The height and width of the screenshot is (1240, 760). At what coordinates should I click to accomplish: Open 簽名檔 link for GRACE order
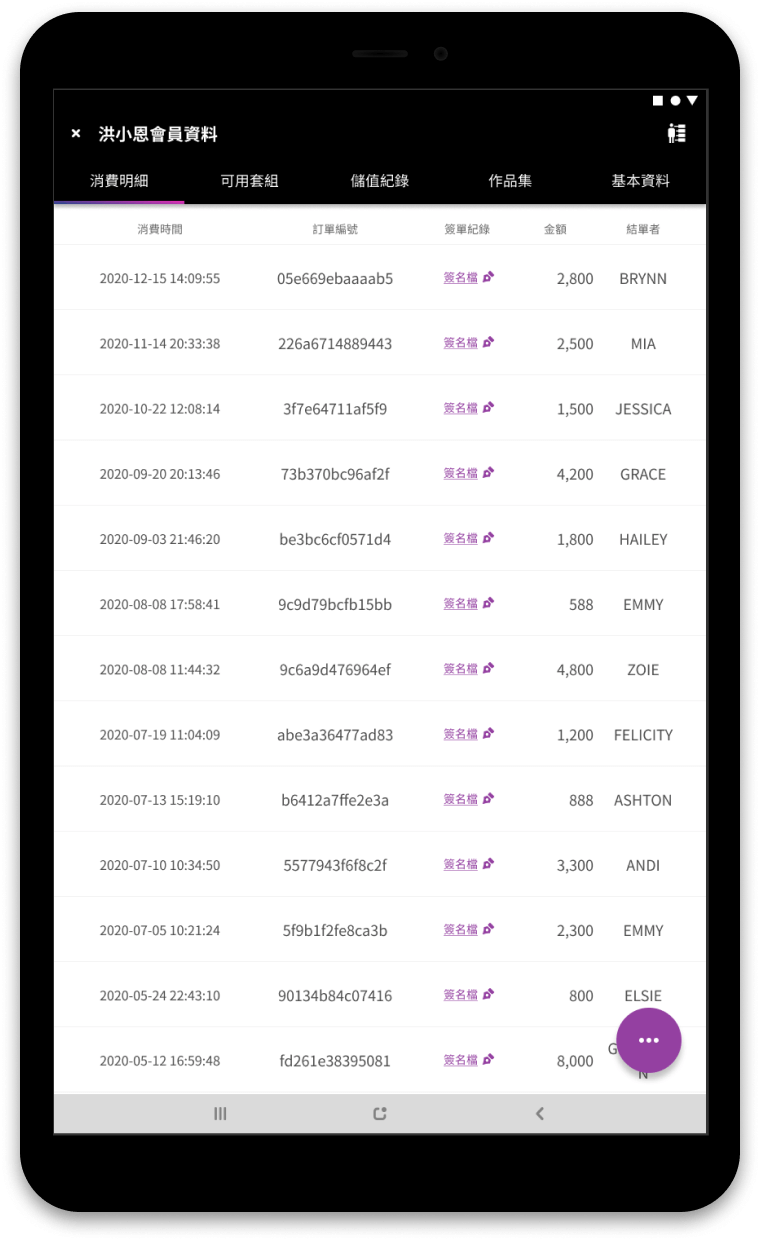(x=461, y=473)
